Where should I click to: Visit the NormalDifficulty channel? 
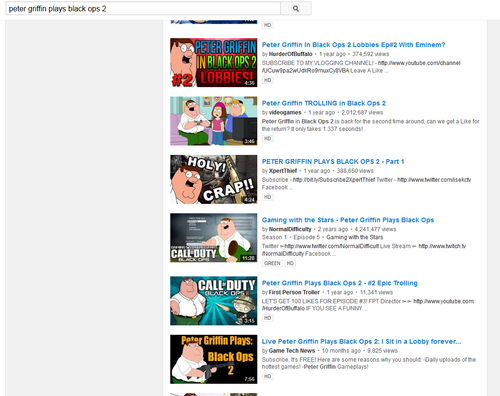coord(290,229)
